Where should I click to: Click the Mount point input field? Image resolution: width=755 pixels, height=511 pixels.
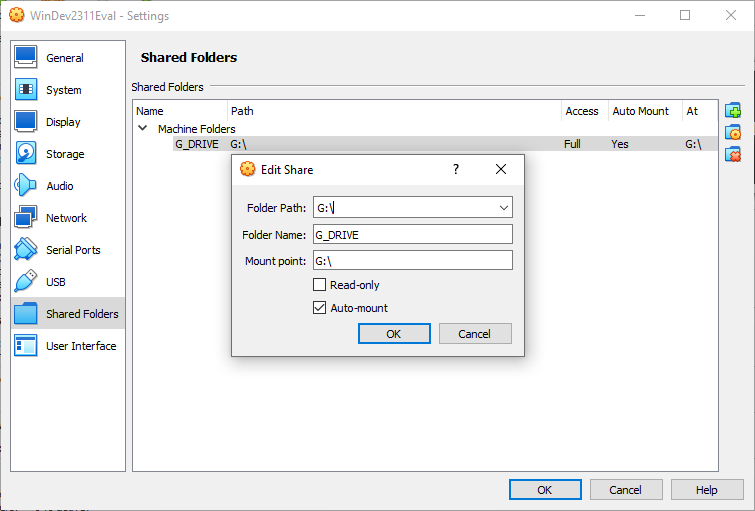click(x=413, y=261)
